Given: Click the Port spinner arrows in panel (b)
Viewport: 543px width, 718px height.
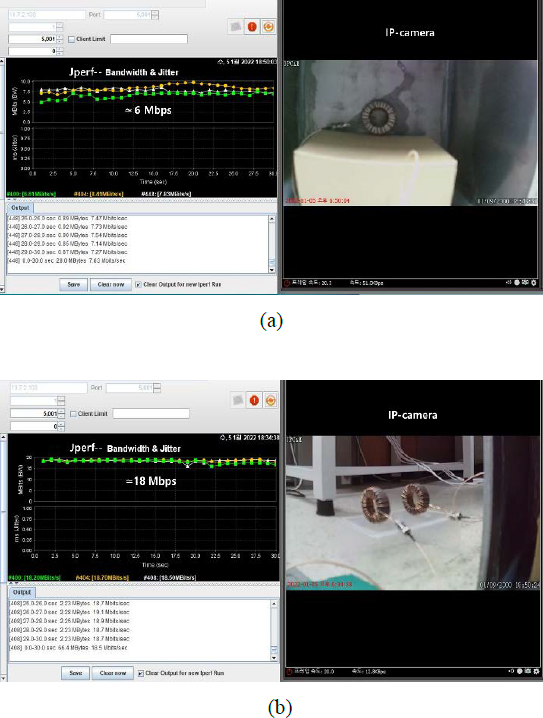Looking at the screenshot, I should coord(157,388).
